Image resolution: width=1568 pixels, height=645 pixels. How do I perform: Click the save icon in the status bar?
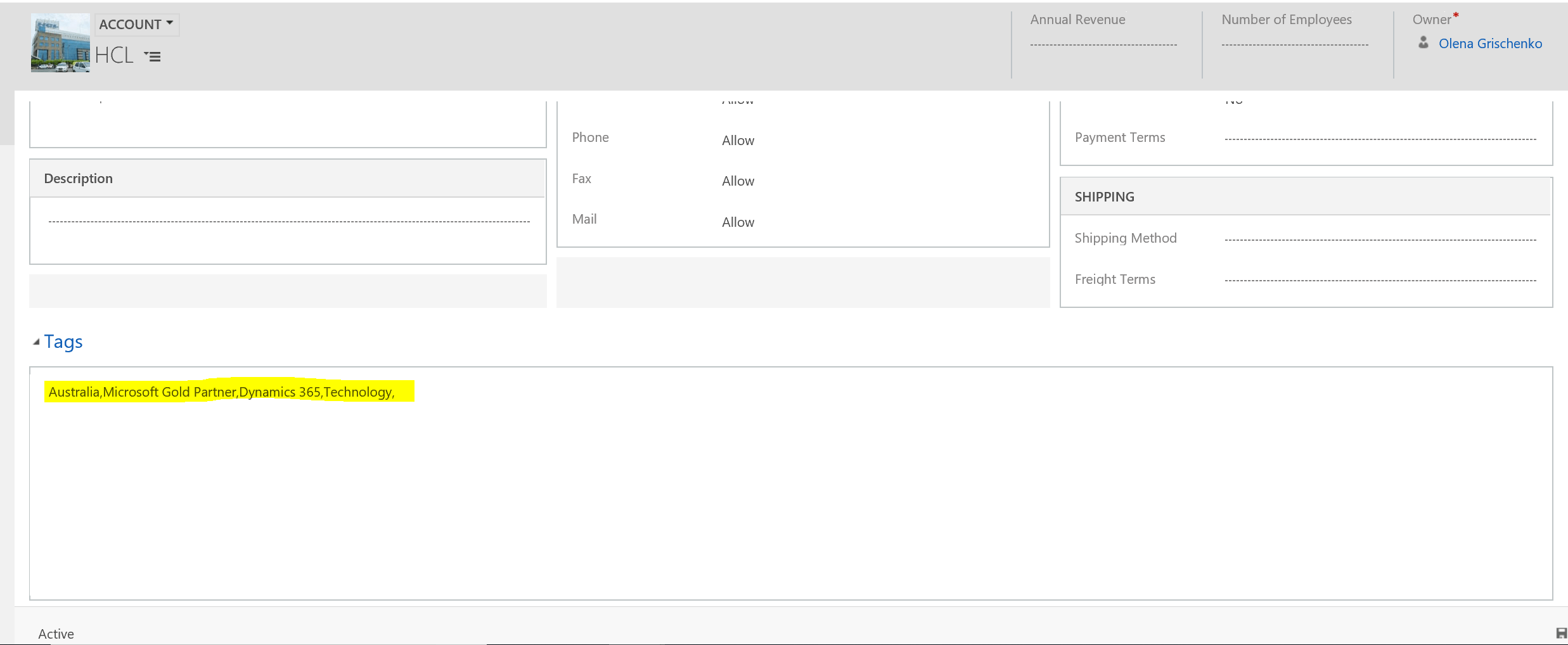[1561, 633]
